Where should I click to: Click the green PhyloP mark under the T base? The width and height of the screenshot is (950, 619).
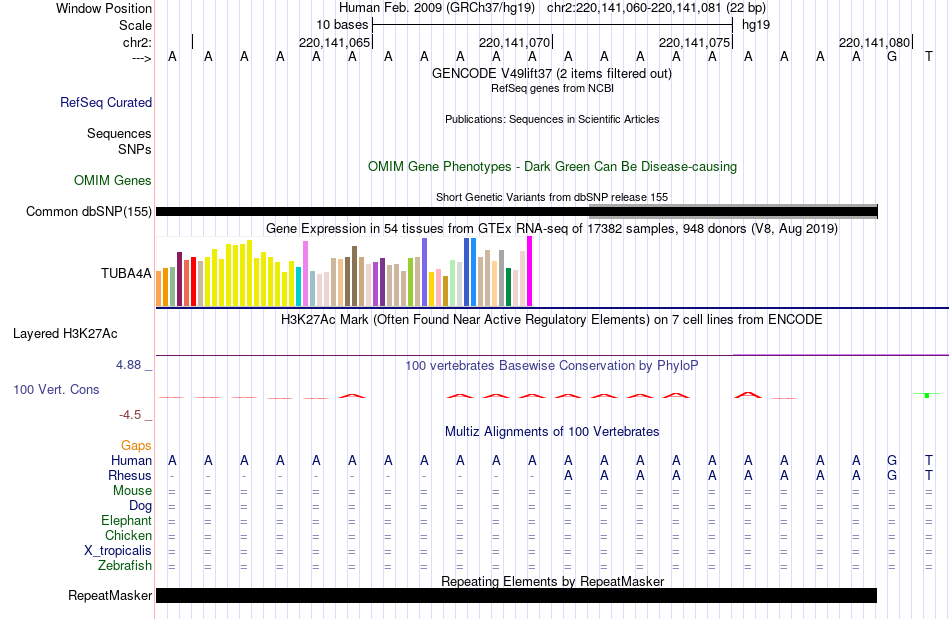coord(927,395)
